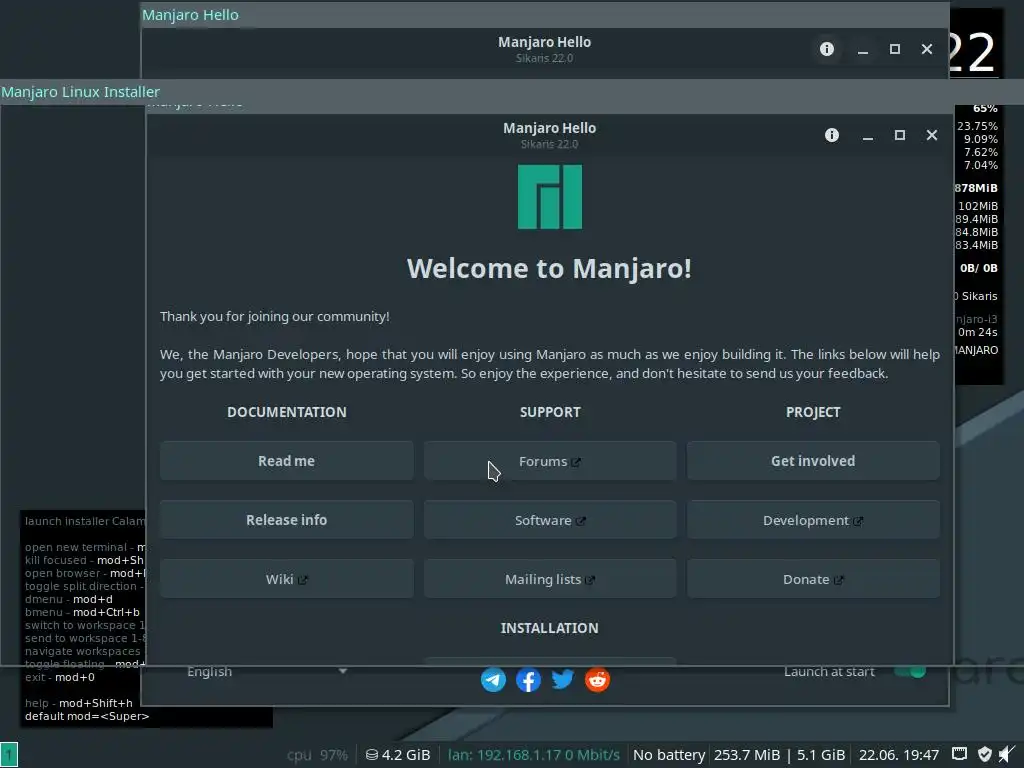Click the shield tray icon

pyautogui.click(x=985, y=754)
